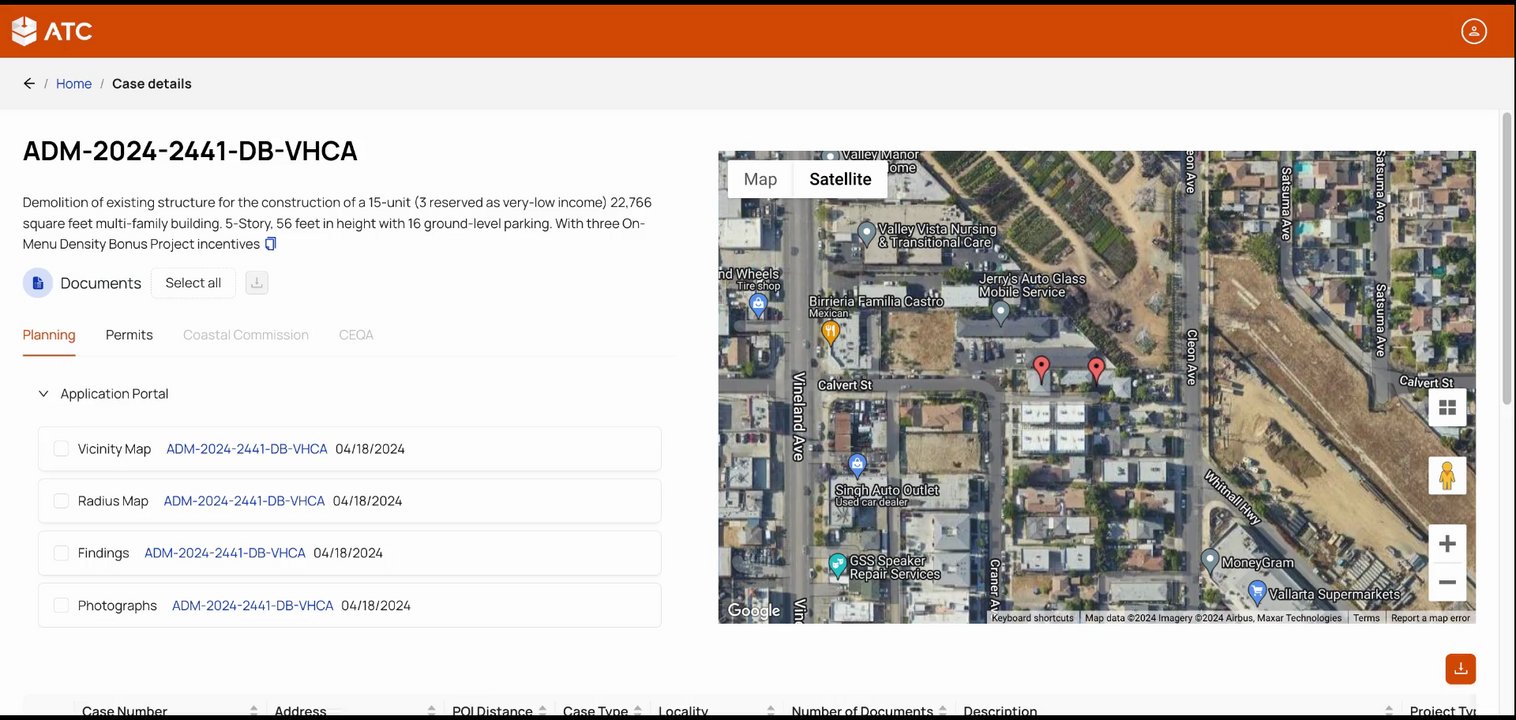Sort the table by Case Number arrows
This screenshot has height=720, width=1516.
point(254,711)
